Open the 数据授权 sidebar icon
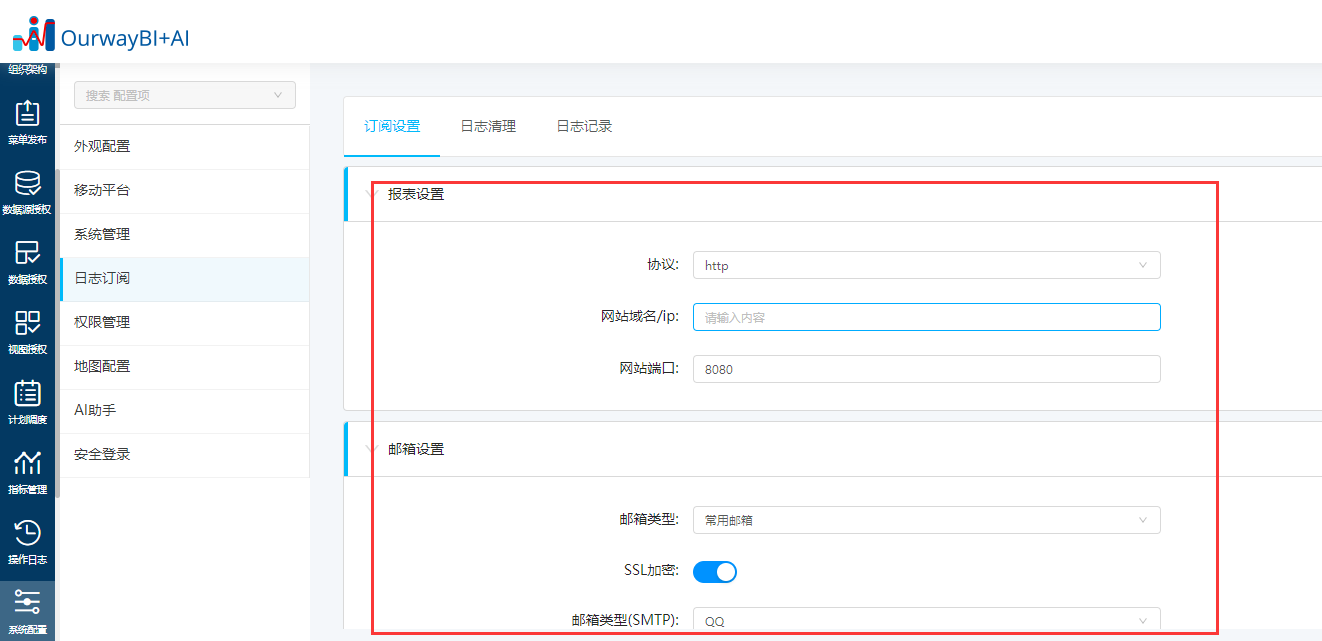1322x641 pixels. (27, 262)
